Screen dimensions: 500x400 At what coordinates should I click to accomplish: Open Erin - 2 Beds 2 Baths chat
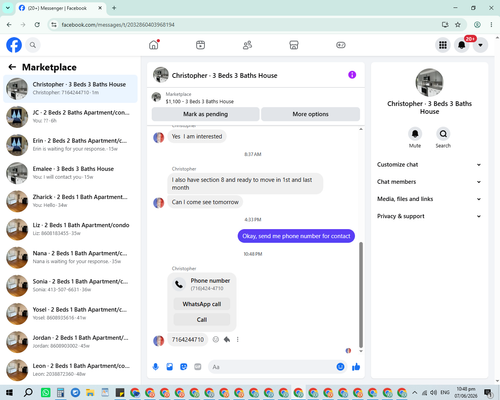(70, 145)
